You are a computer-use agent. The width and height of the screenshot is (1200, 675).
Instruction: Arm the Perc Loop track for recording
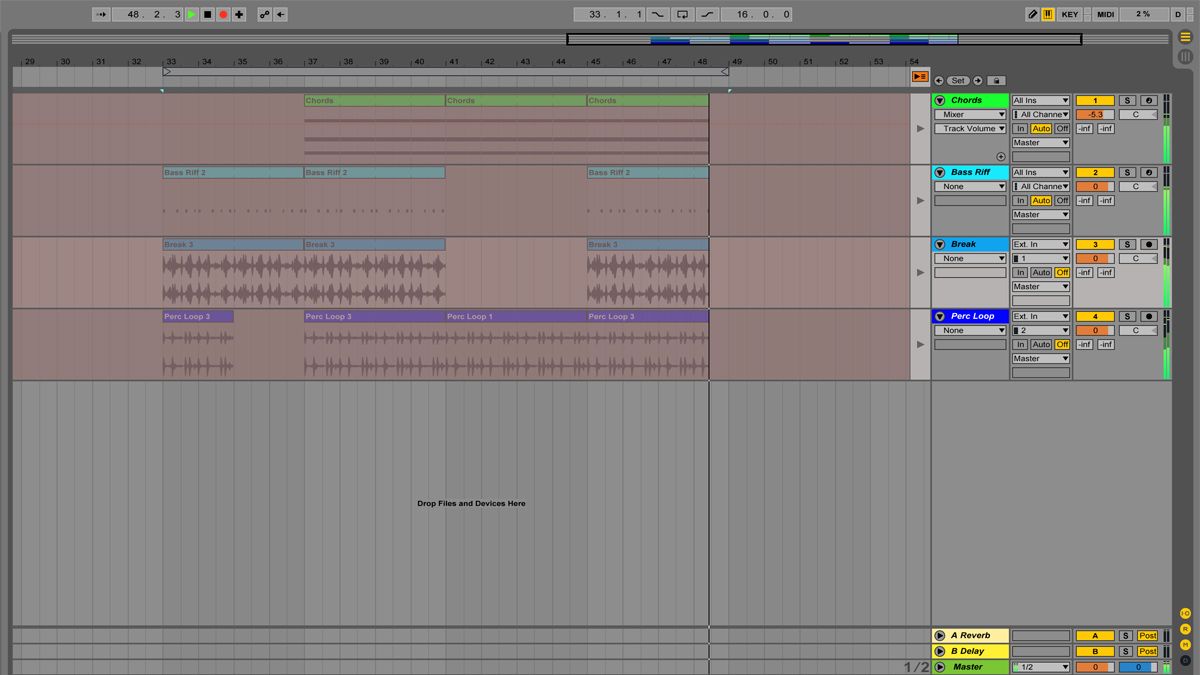point(1151,316)
